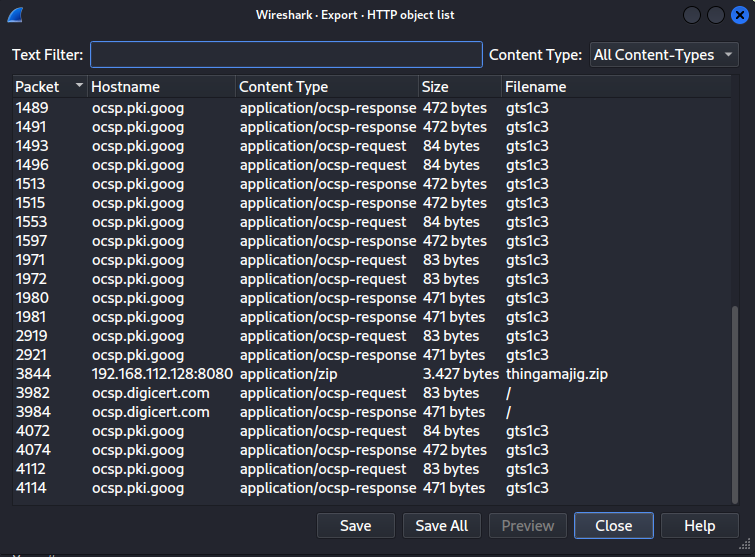This screenshot has height=557, width=755.
Task: Click the "/" filename of packet 3982
Action: click(x=508, y=393)
